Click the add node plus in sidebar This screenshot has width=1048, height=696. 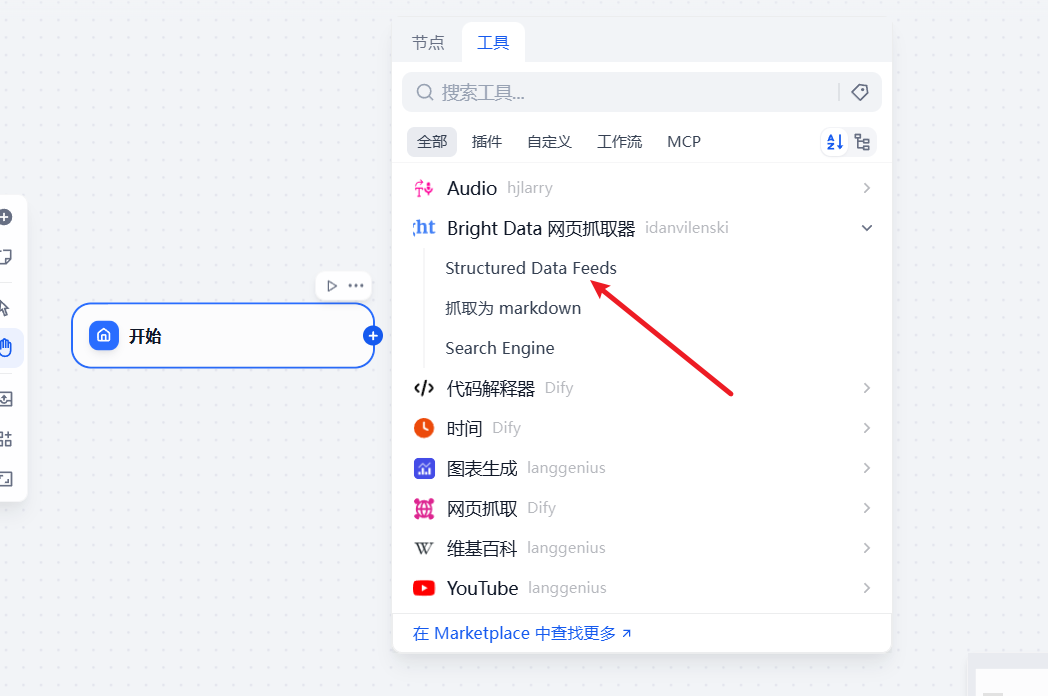[x=5, y=217]
